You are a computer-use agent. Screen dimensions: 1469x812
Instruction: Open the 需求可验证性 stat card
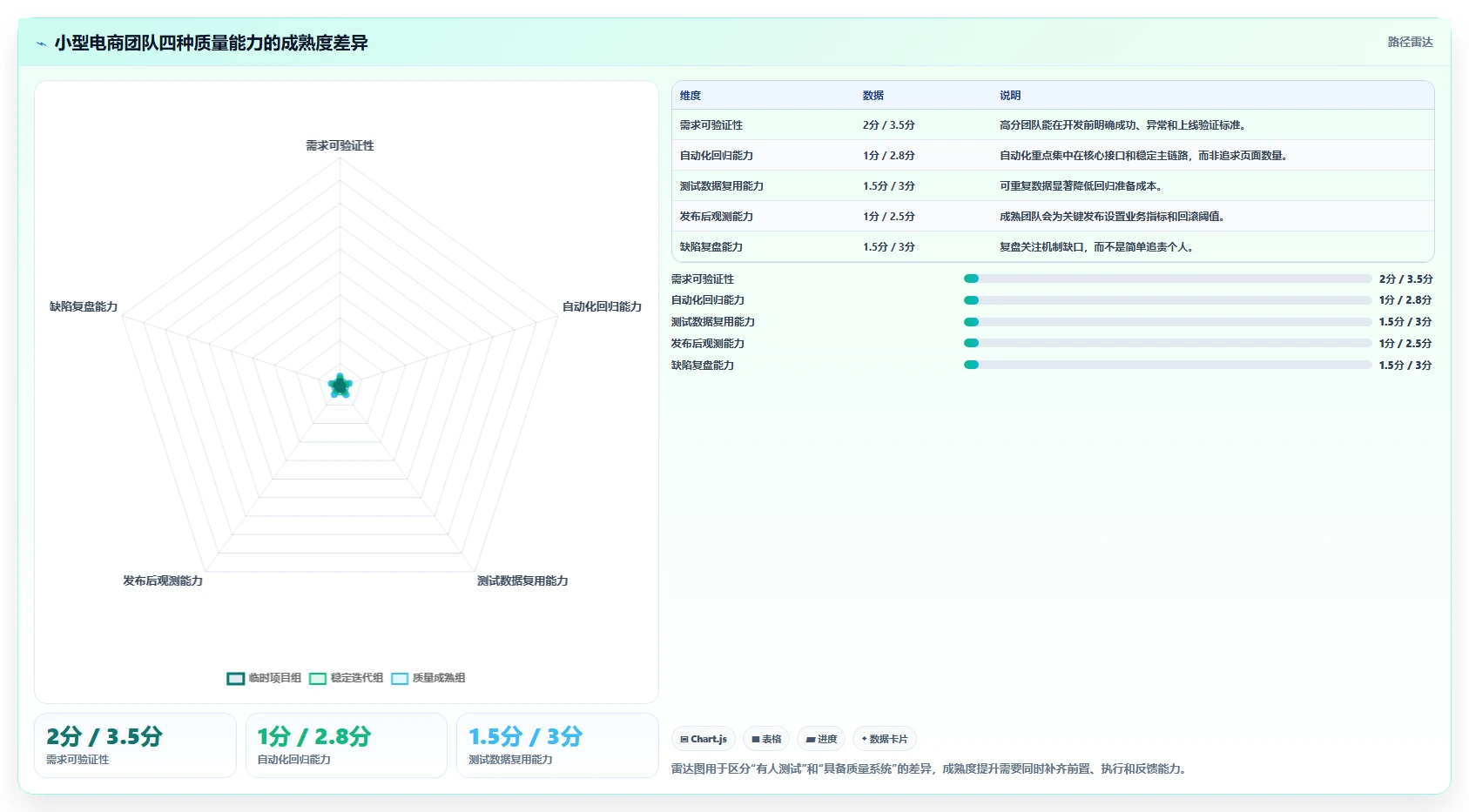(135, 745)
